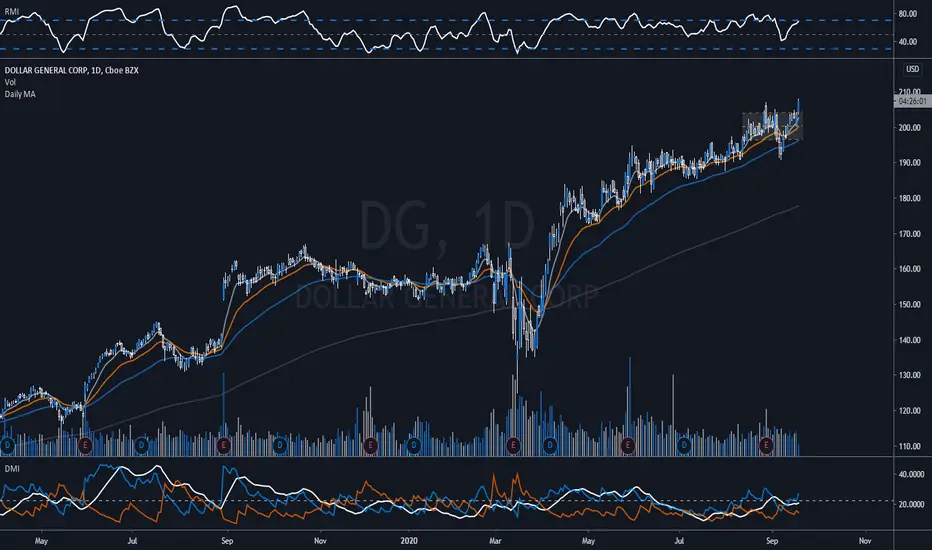Click the 110.00 price axis label

tap(909, 446)
